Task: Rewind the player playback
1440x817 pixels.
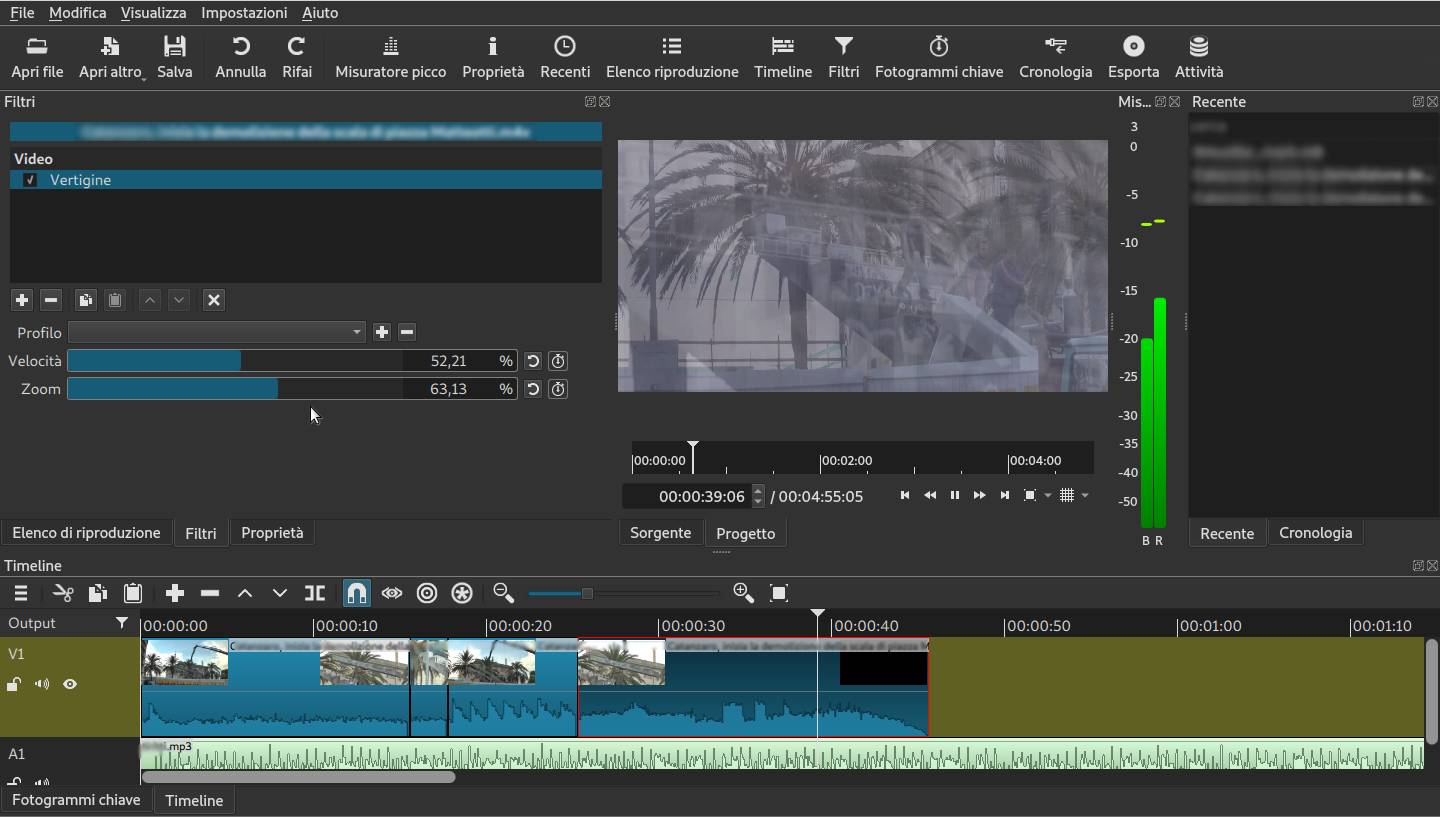Action: click(930, 495)
